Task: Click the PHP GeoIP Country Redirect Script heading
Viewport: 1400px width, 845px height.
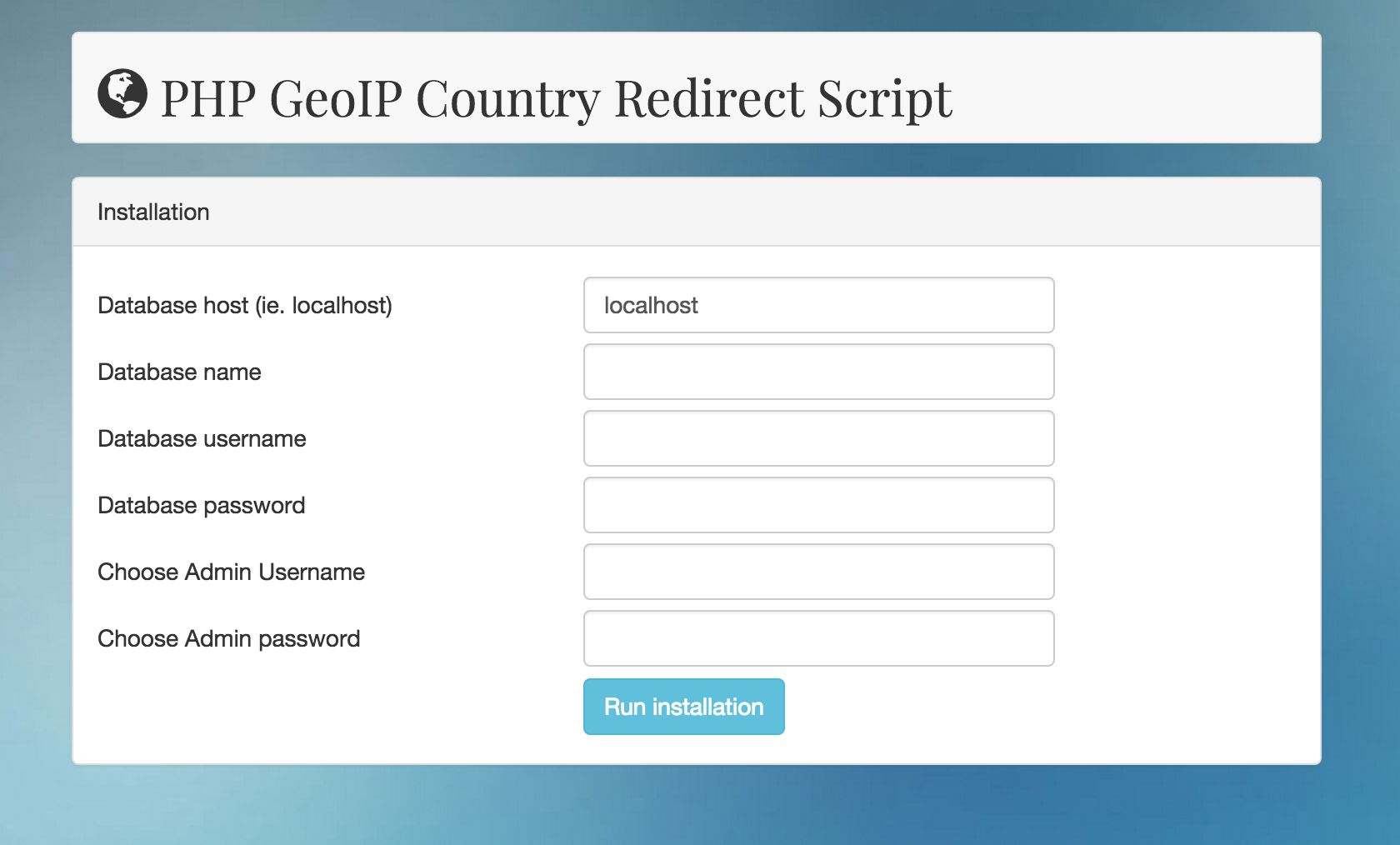Action: click(x=556, y=98)
